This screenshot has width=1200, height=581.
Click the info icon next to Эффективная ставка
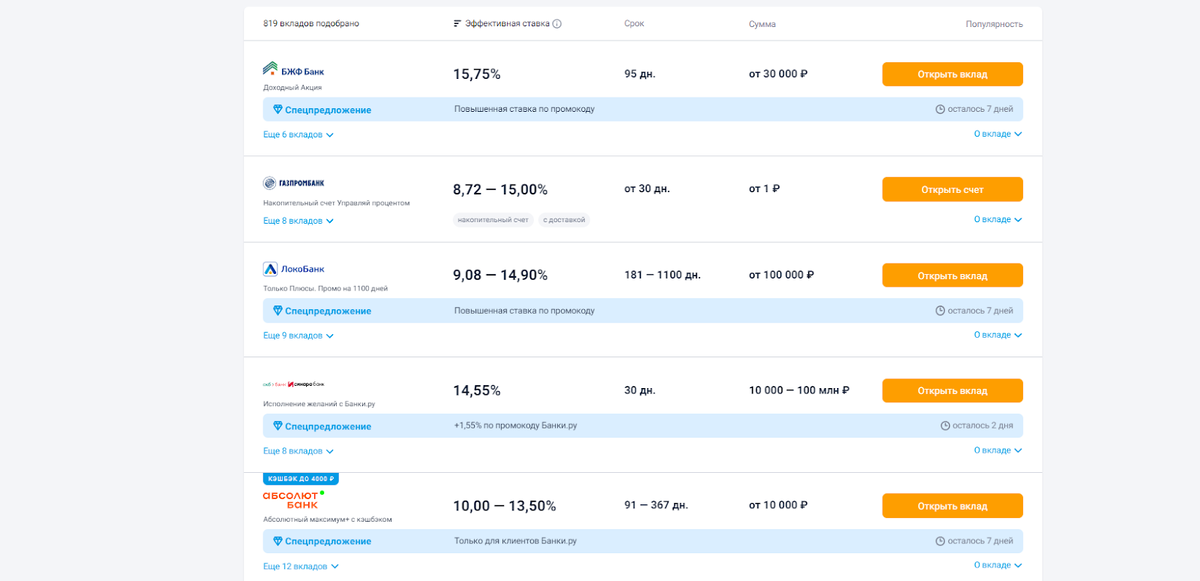(x=557, y=24)
